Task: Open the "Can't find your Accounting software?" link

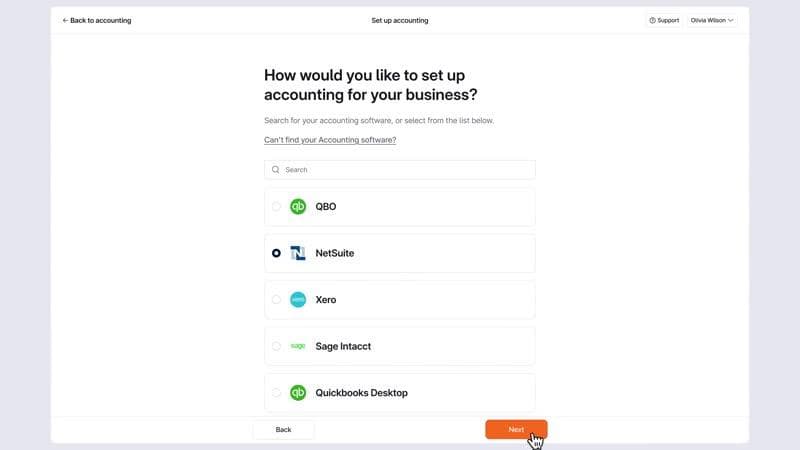Action: [330, 140]
